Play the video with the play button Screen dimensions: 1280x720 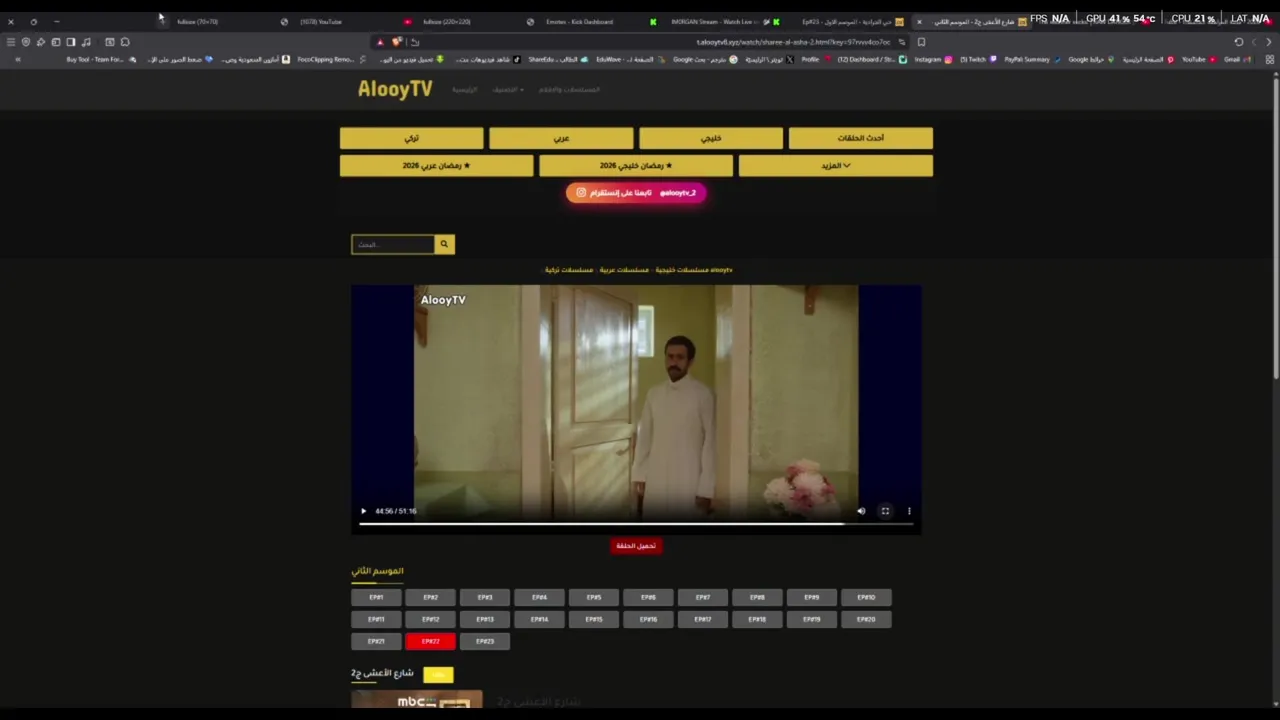click(364, 511)
